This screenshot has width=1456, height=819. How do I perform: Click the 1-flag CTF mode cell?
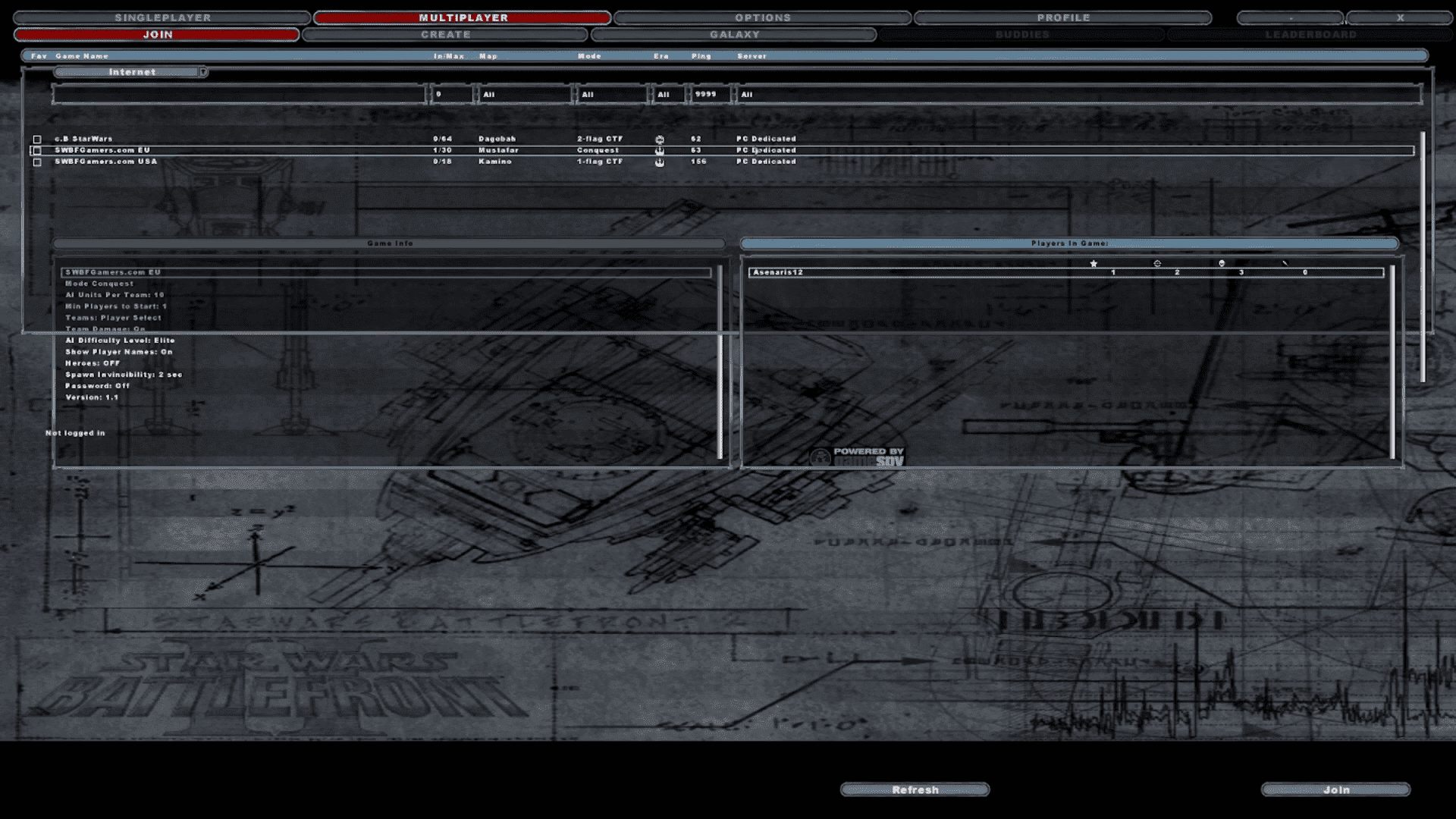pos(599,162)
